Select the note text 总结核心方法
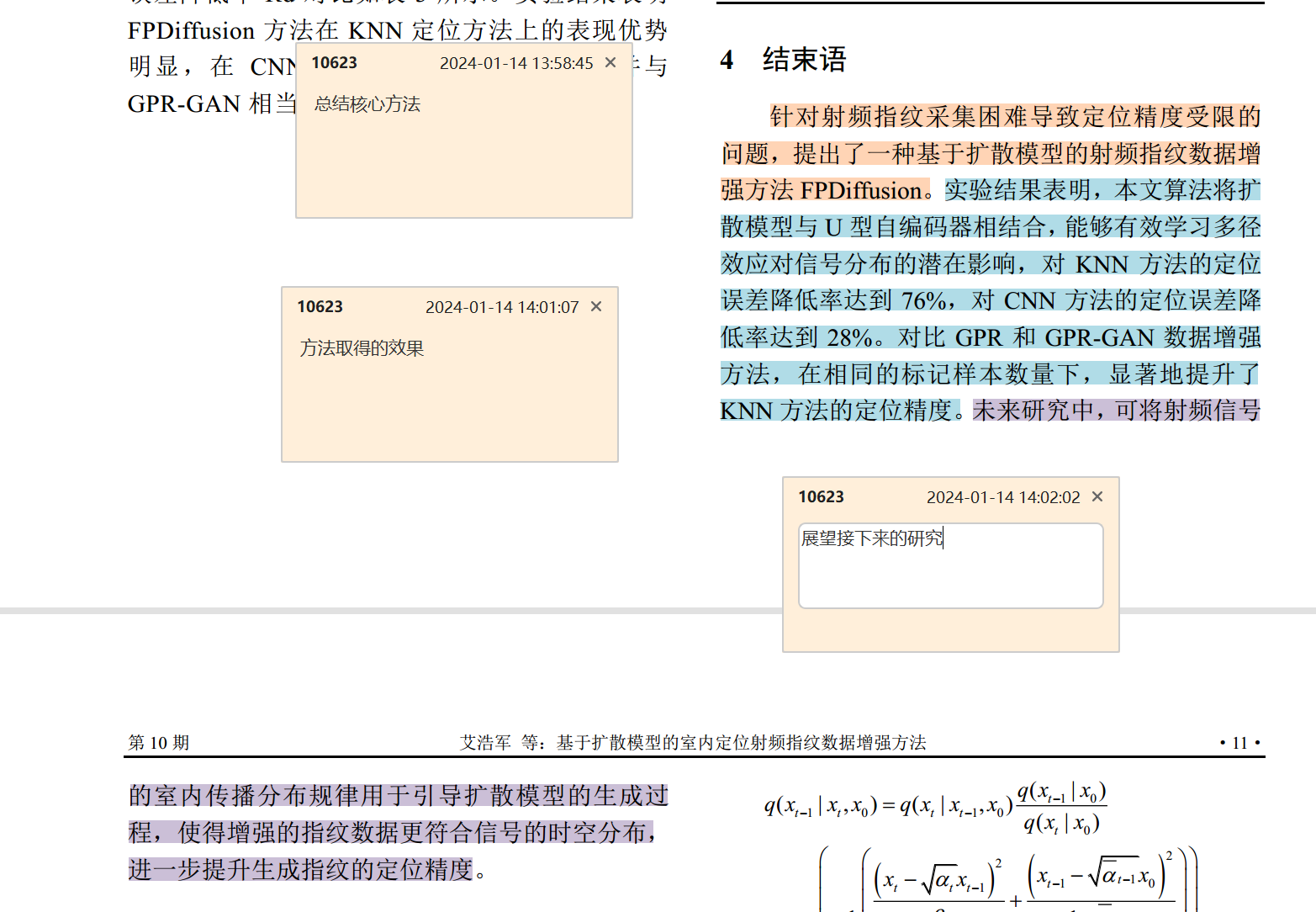This screenshot has height=912, width=1316. point(367,104)
